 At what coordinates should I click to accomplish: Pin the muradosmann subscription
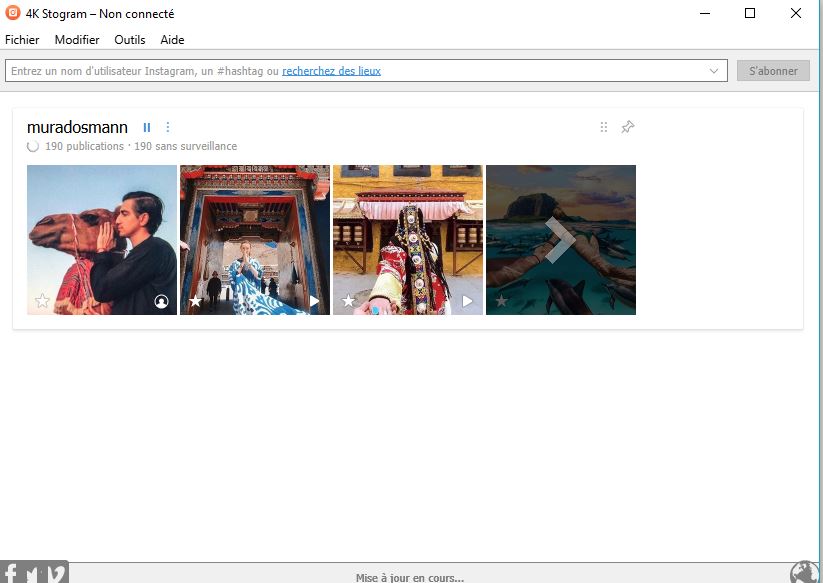[x=628, y=127]
